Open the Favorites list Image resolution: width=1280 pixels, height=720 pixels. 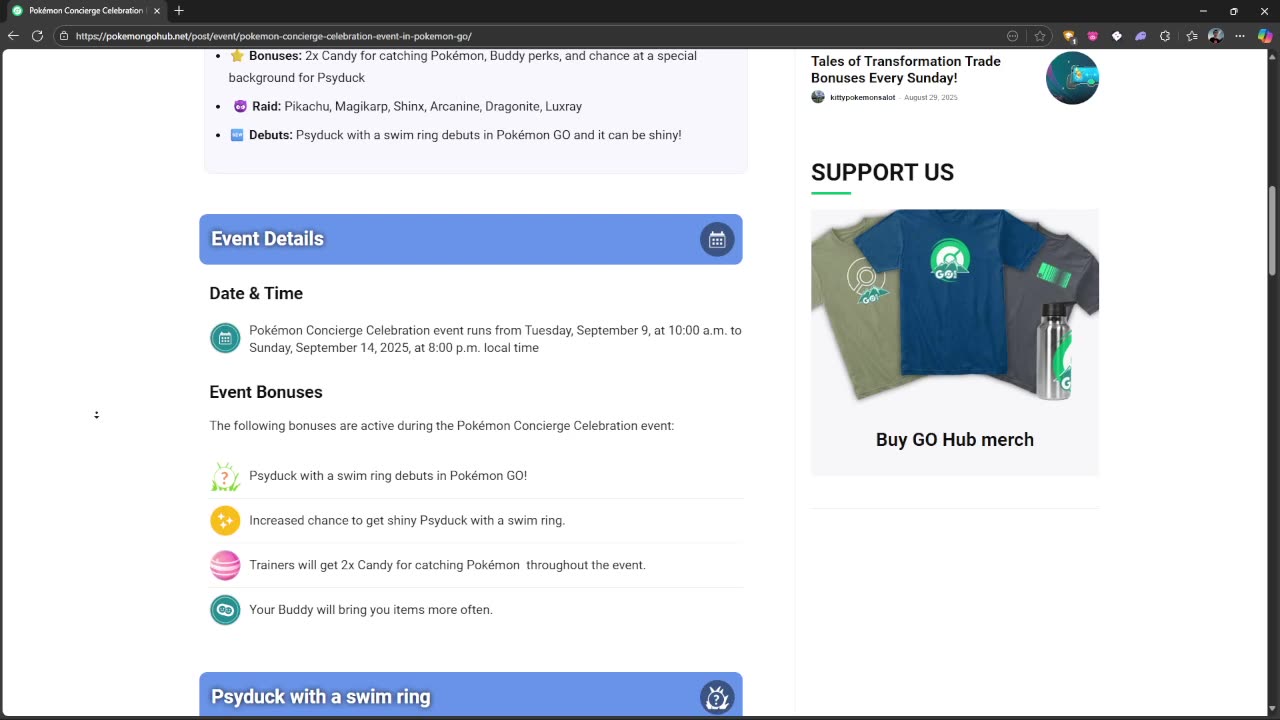pyautogui.click(x=1192, y=36)
